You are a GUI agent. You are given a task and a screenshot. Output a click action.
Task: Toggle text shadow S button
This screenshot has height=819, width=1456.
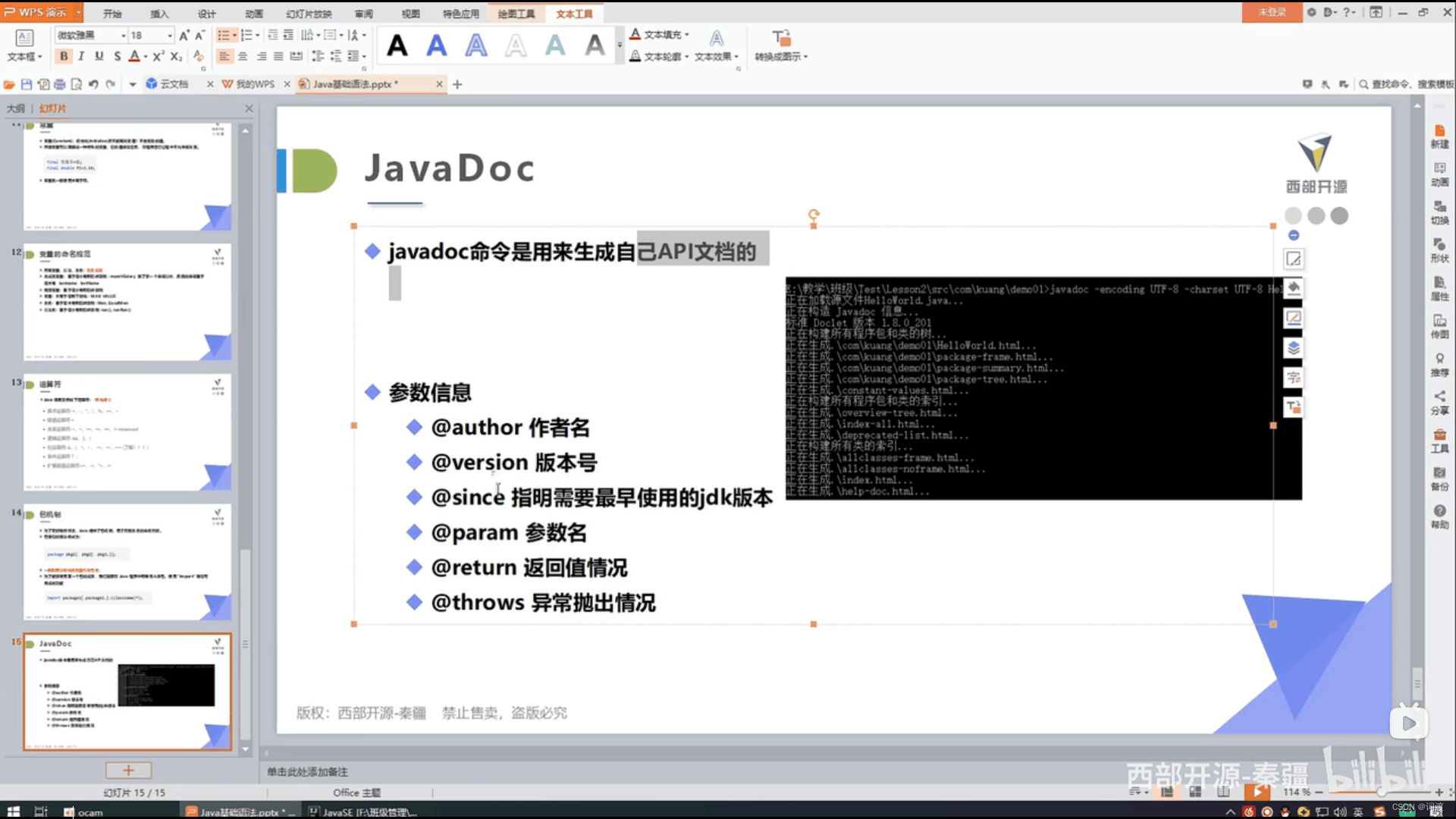coord(117,56)
